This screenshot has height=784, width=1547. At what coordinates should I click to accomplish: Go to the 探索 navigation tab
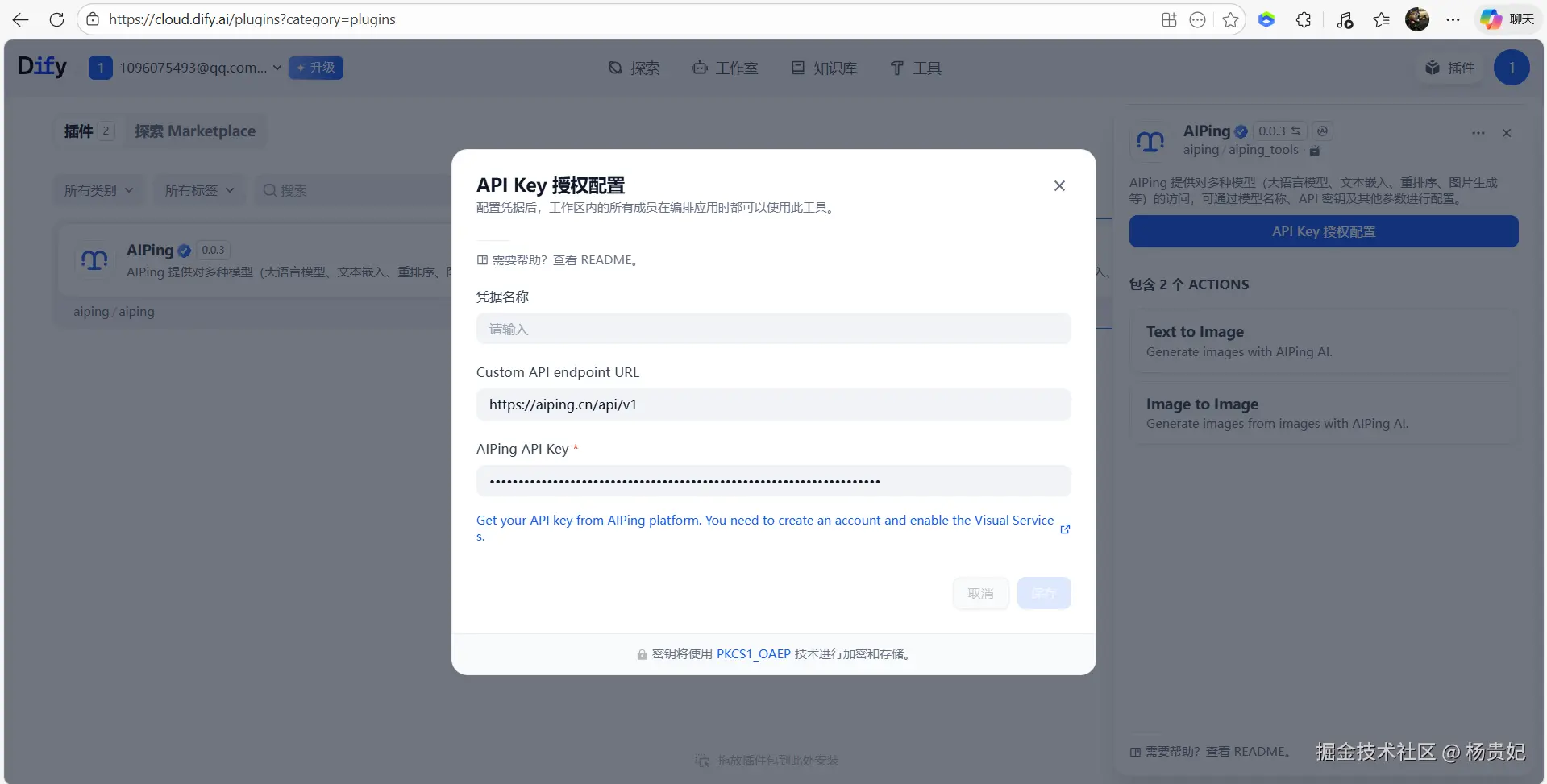pos(634,68)
